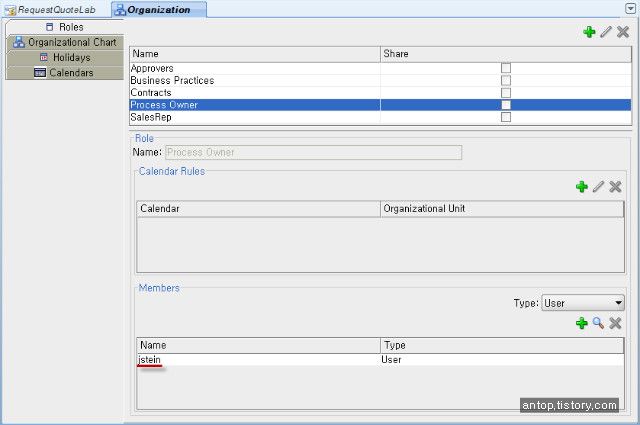Click the RequestQuoteLab tab icon
This screenshot has width=640, height=425.
coord(10,10)
